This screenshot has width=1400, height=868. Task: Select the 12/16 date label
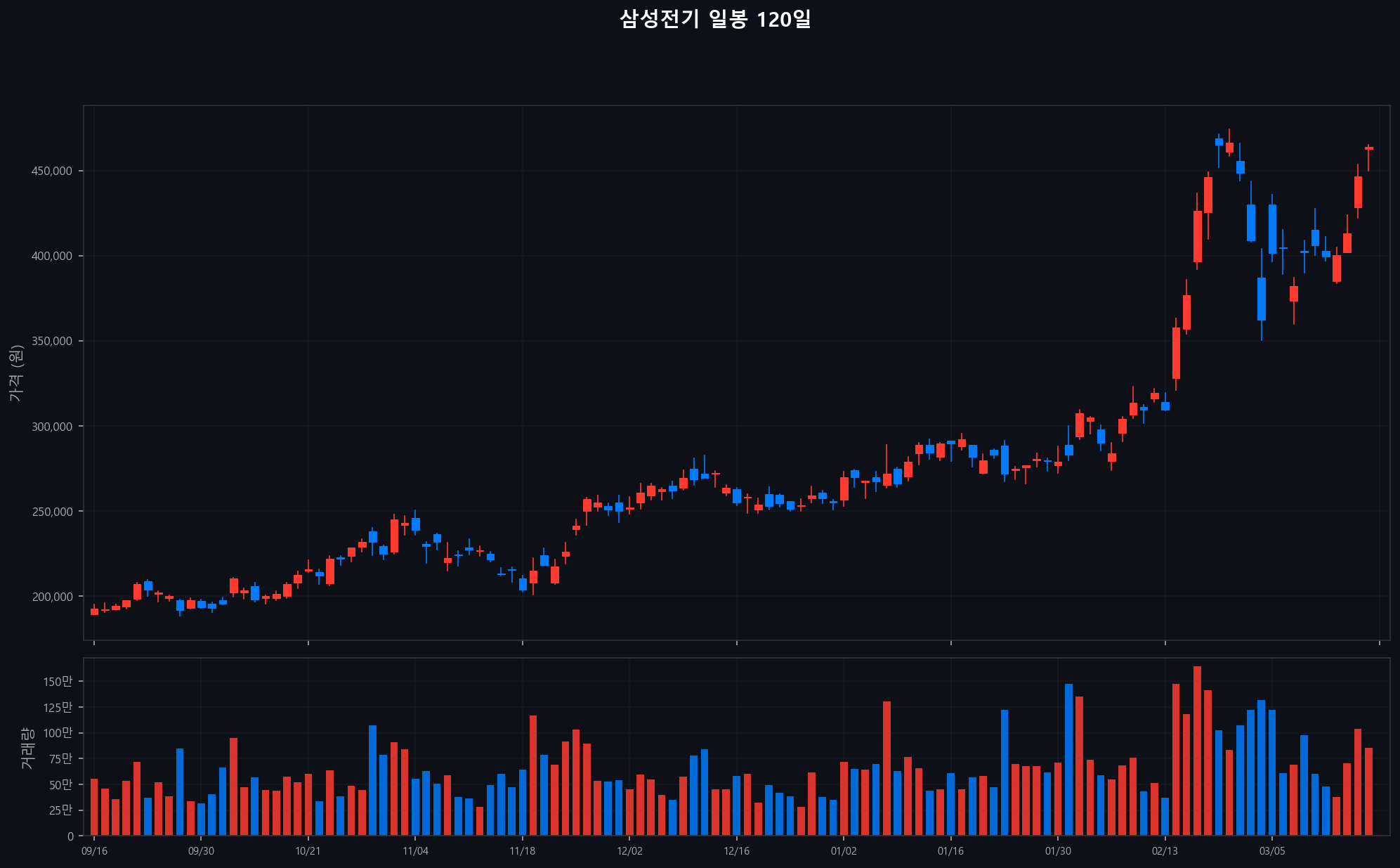tap(736, 851)
